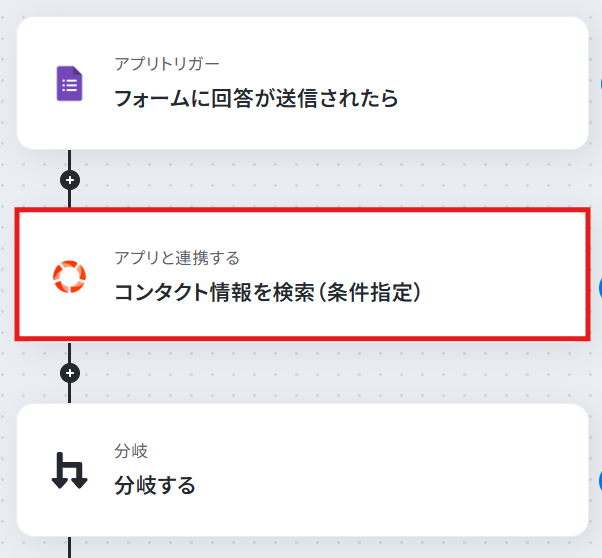Click the purple Google Forms icon
The image size is (602, 558).
pos(69,83)
